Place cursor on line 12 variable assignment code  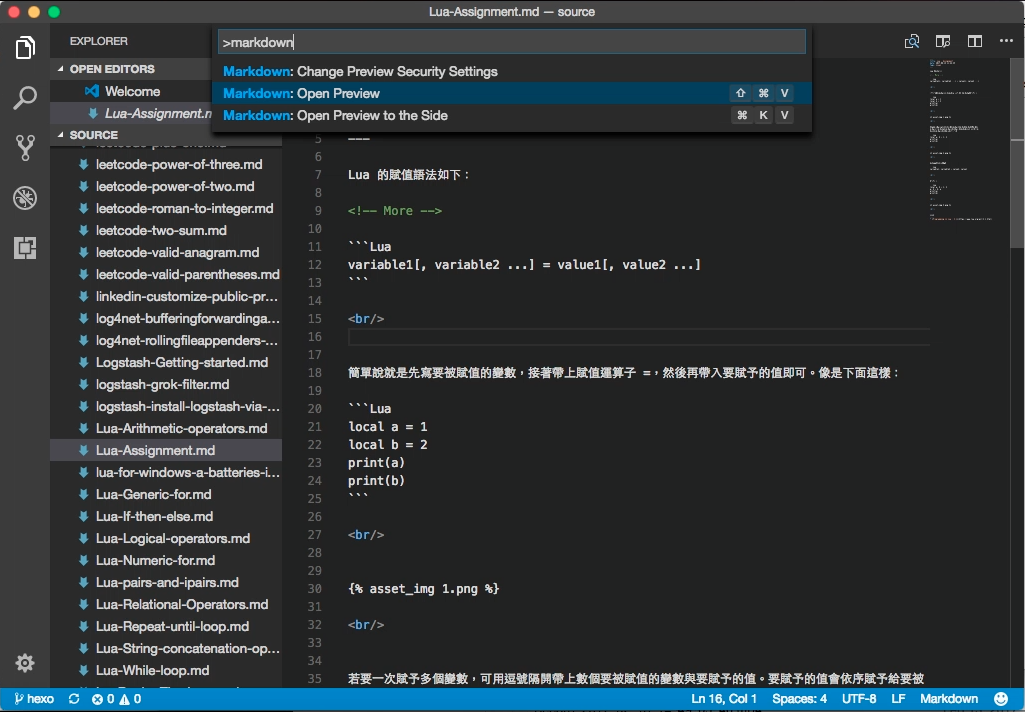click(x=524, y=265)
